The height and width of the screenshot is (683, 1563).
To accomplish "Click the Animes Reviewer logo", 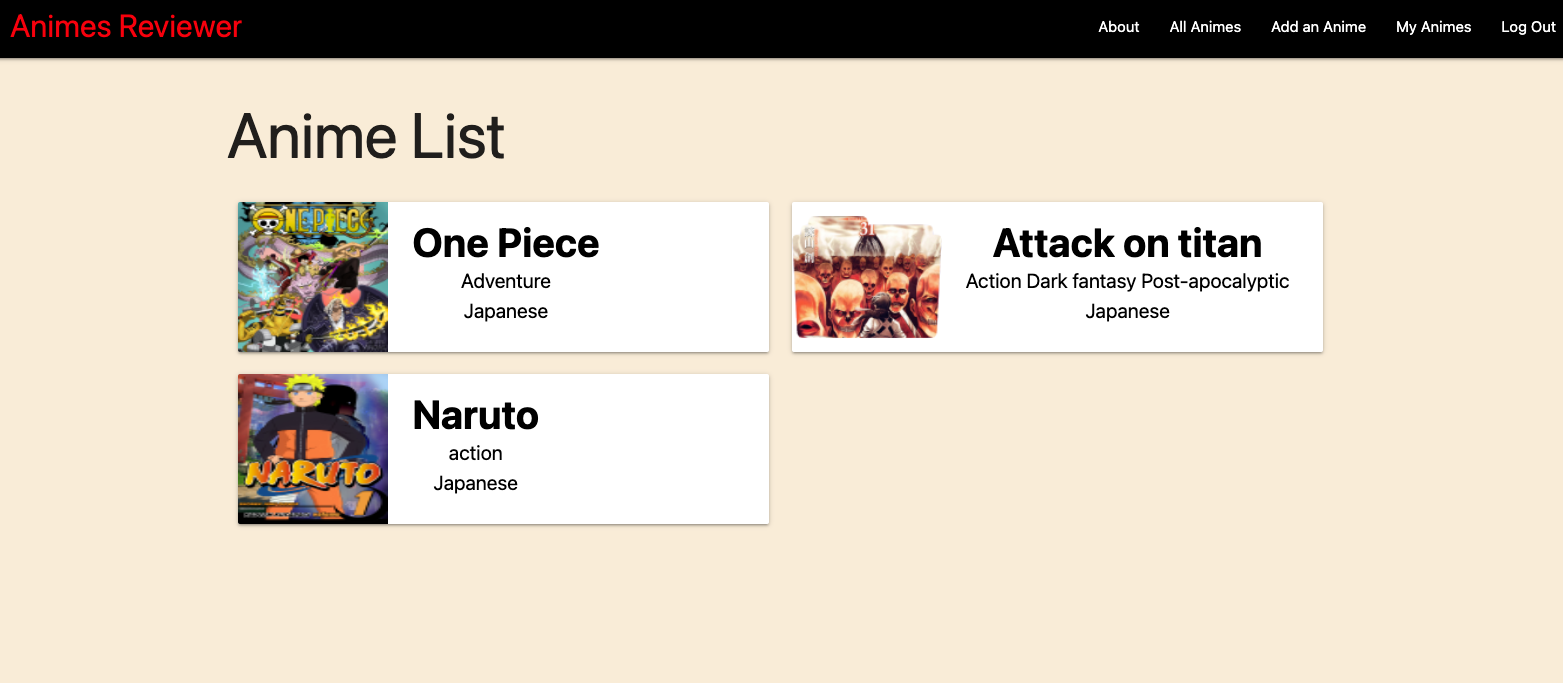I will pyautogui.click(x=124, y=26).
